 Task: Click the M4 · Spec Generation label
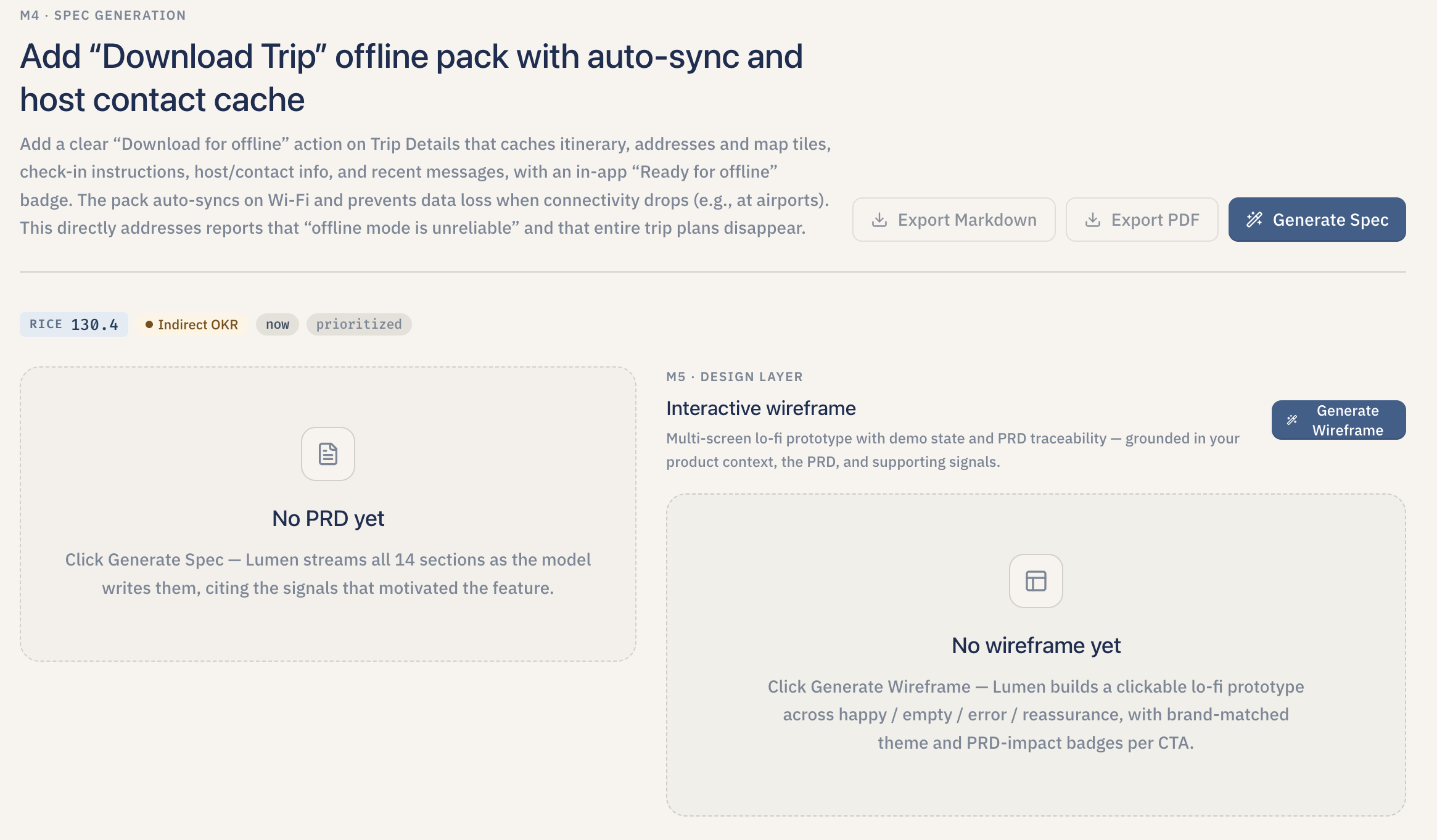pyautogui.click(x=103, y=15)
